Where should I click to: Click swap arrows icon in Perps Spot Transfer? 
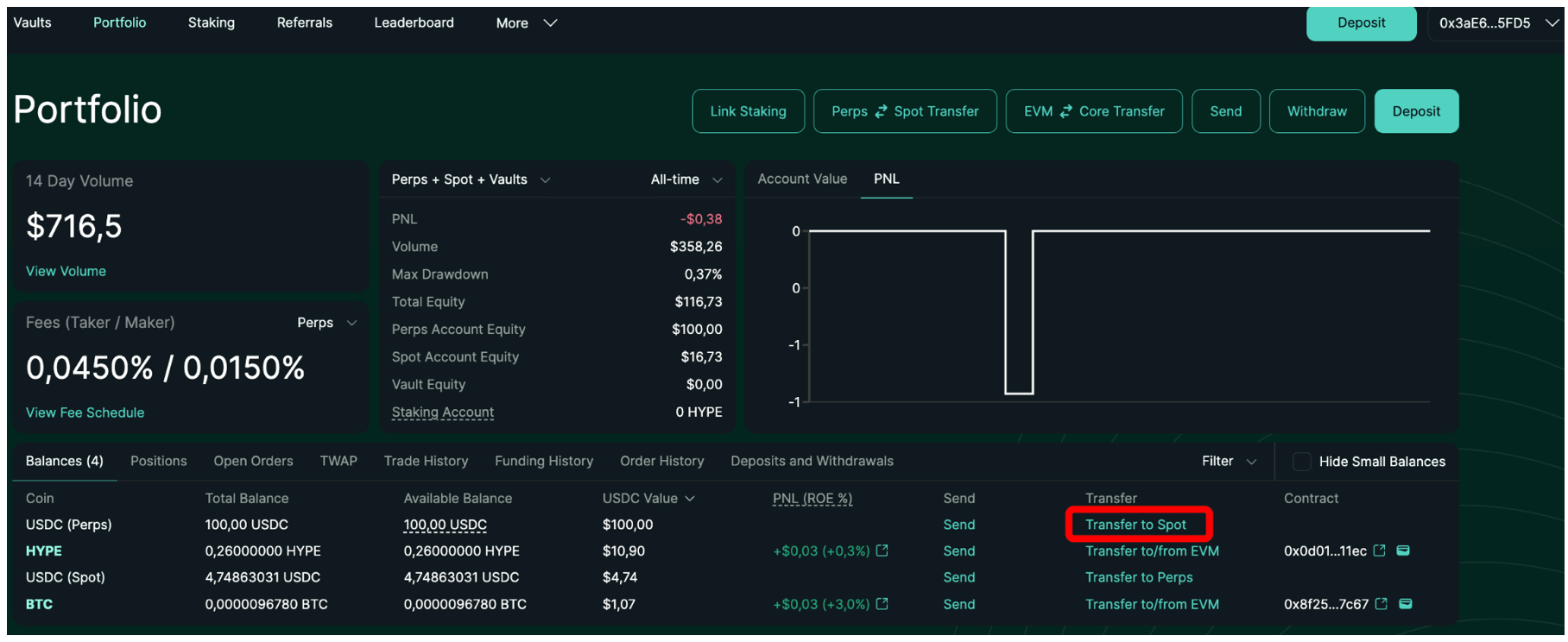(x=881, y=111)
